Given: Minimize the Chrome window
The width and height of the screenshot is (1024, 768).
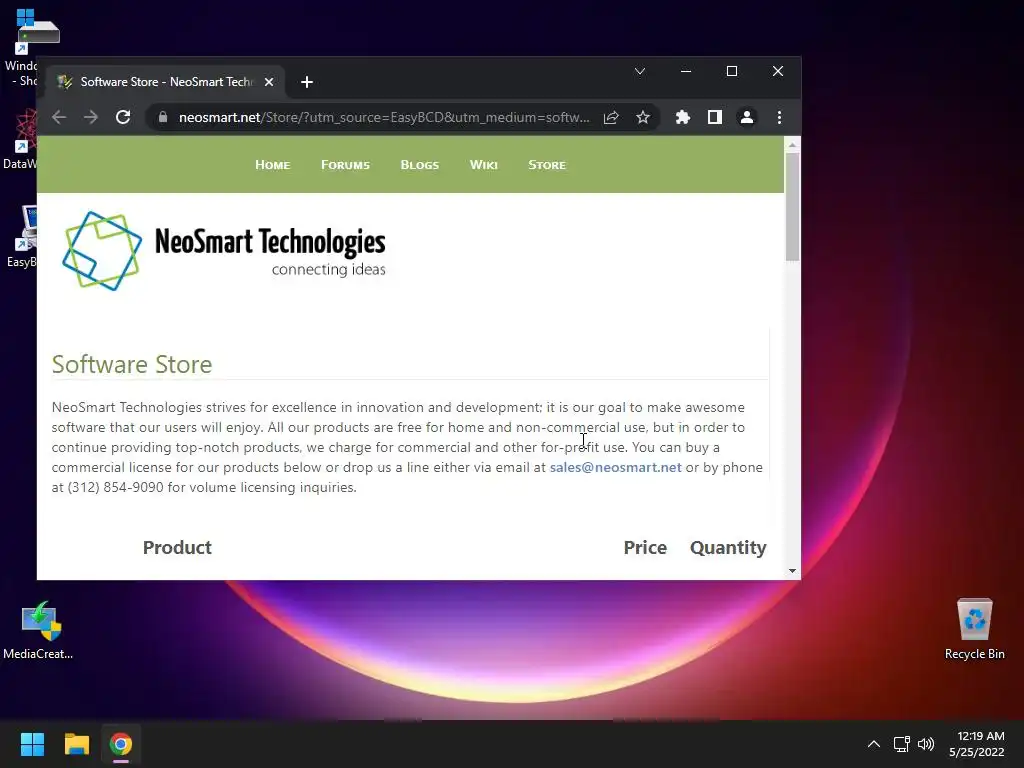Looking at the screenshot, I should [x=686, y=71].
